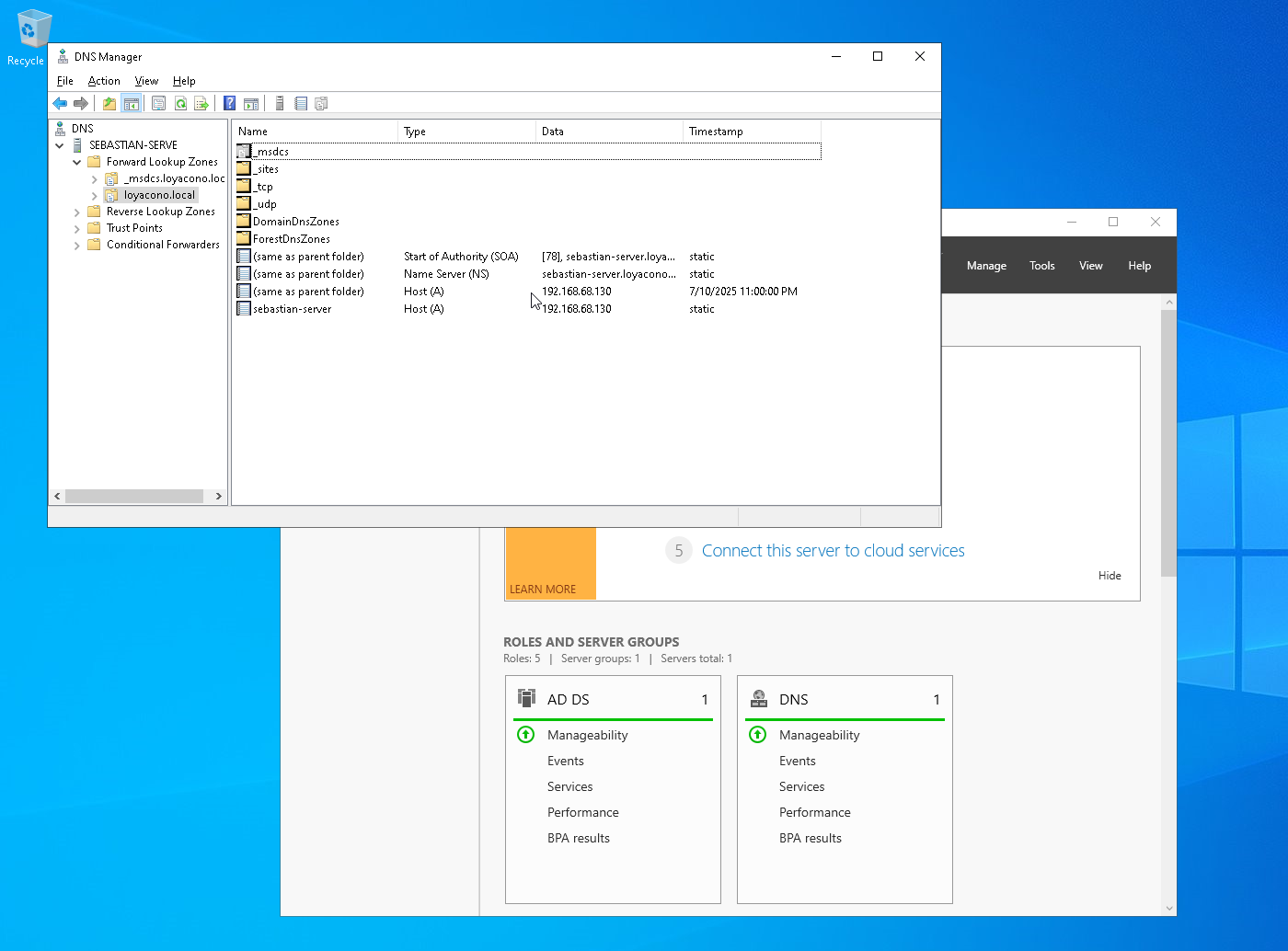This screenshot has width=1288, height=951.
Task: Expand the Reverse Lookup Zones node
Action: tap(77, 212)
